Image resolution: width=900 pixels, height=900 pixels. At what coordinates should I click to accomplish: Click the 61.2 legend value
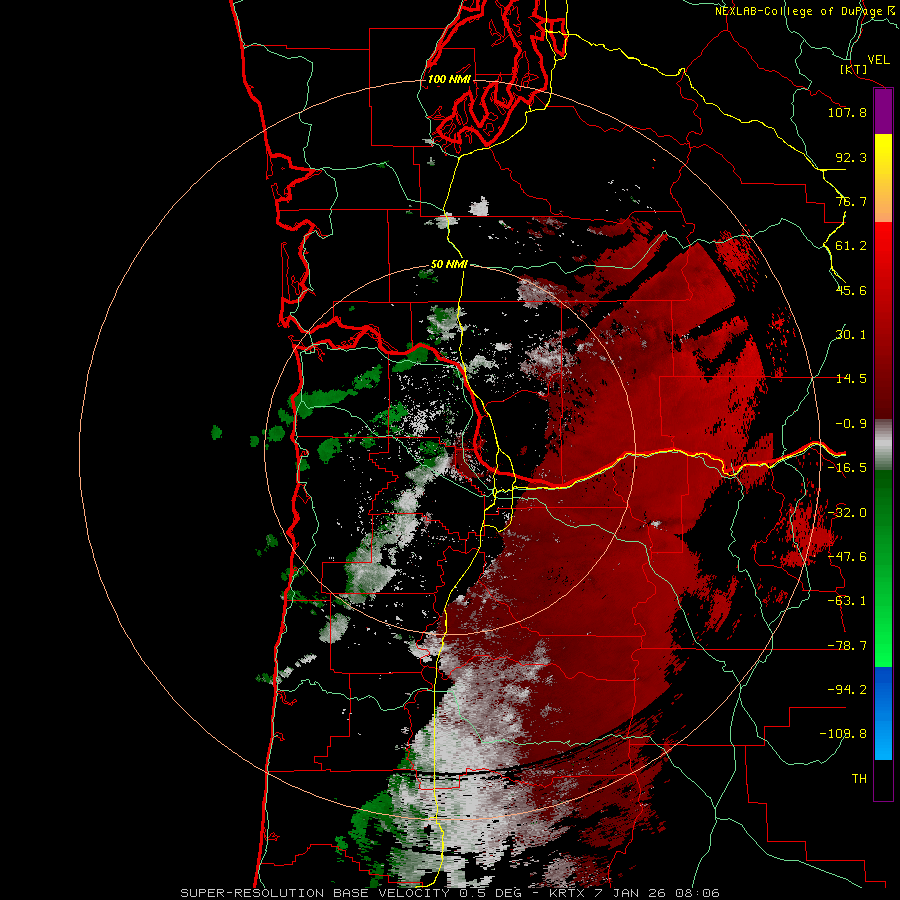click(851, 246)
